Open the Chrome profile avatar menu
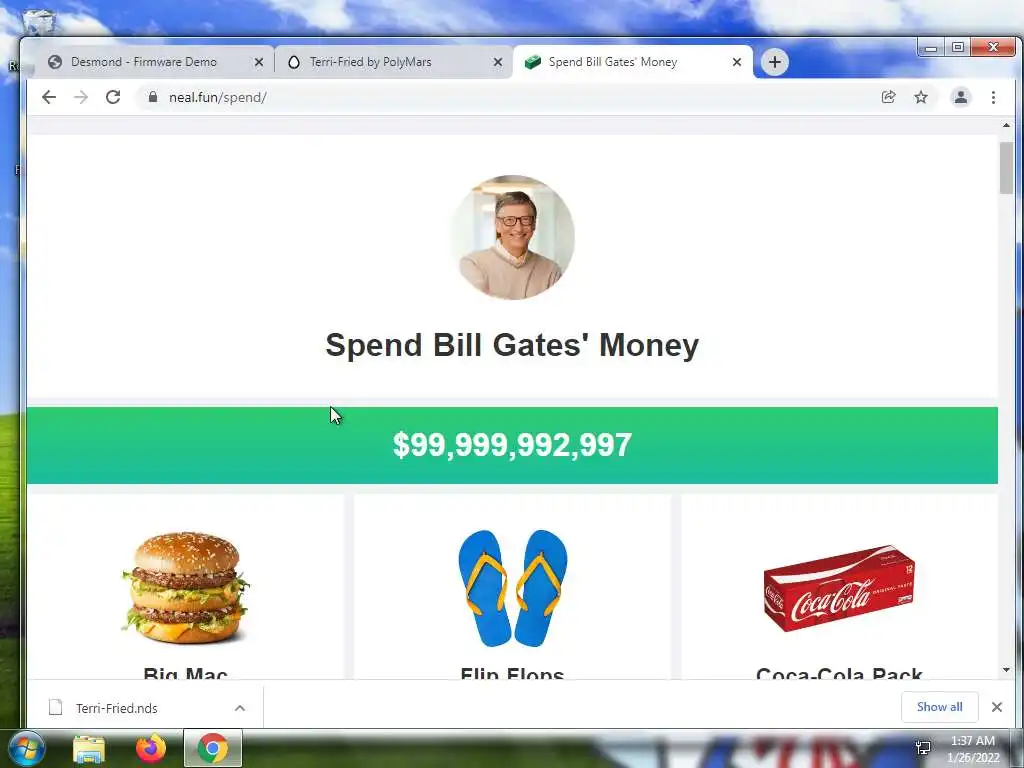 pyautogui.click(x=961, y=97)
